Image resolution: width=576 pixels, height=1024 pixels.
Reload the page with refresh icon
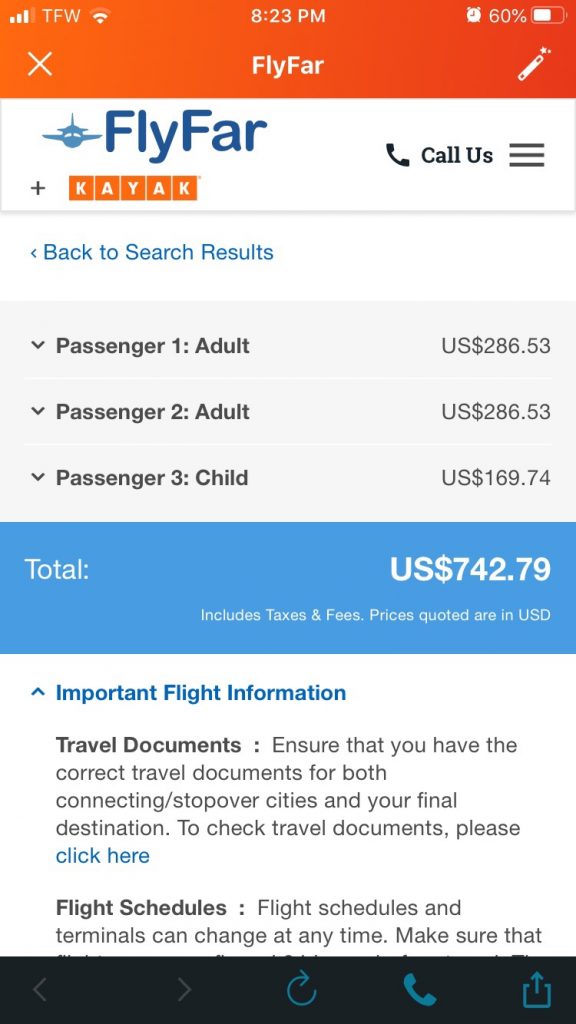(x=302, y=989)
